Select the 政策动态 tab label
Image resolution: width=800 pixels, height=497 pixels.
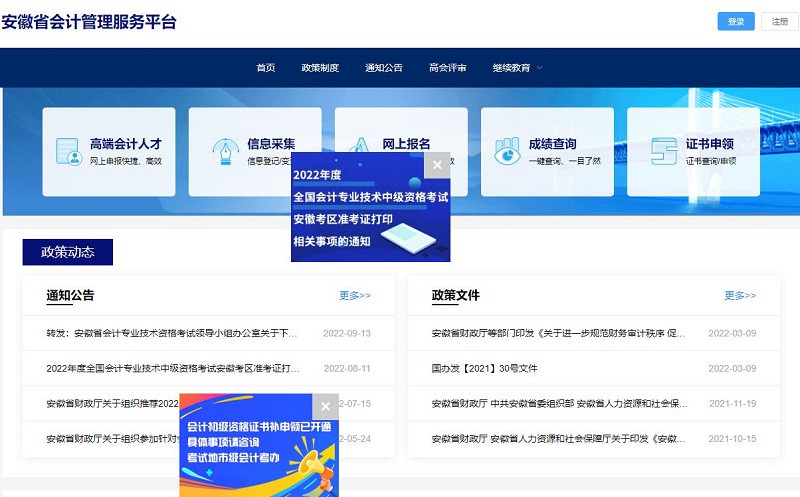(x=67, y=252)
